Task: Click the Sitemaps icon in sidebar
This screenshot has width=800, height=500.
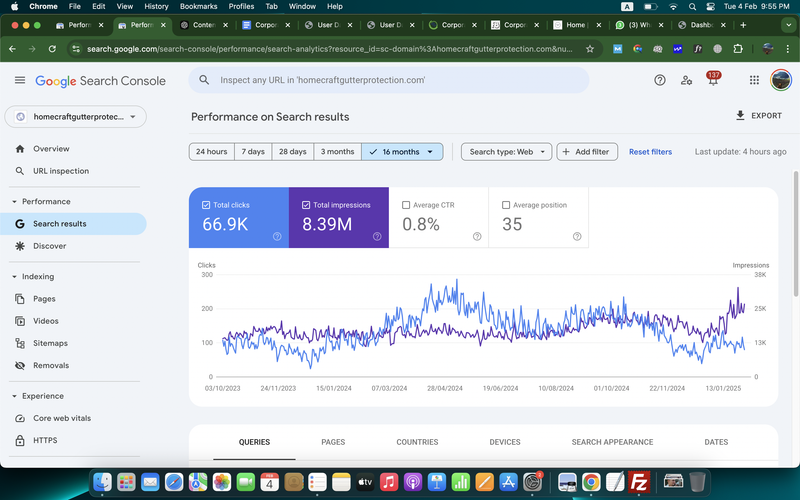Action: (x=20, y=343)
